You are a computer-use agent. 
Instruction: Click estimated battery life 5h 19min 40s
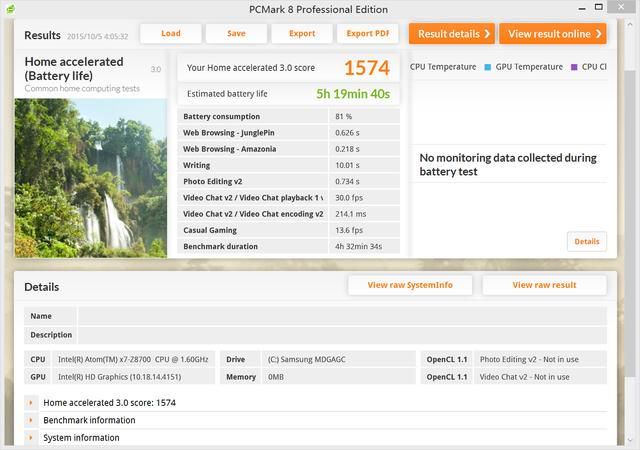point(353,94)
